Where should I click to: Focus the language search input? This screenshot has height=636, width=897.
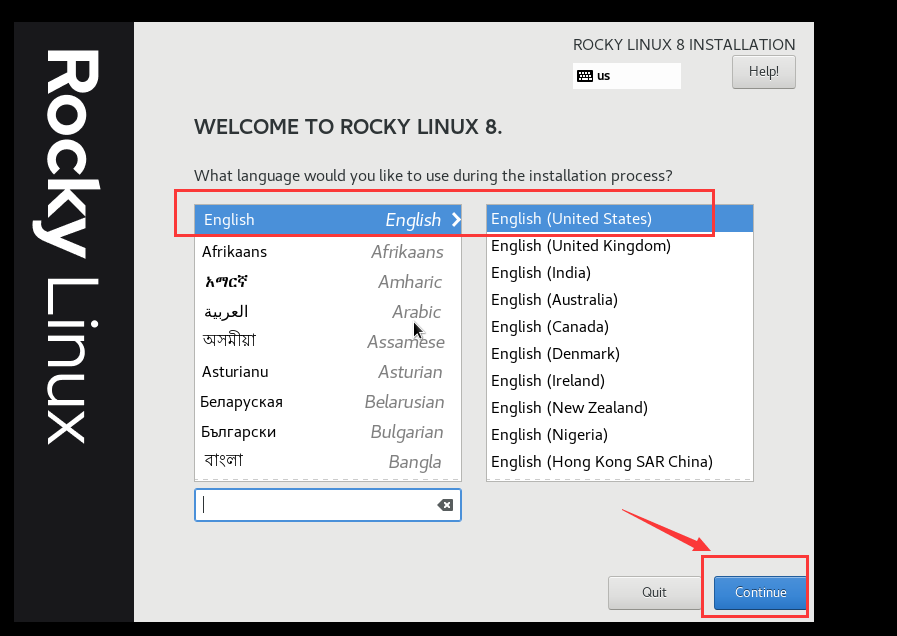[x=328, y=505]
